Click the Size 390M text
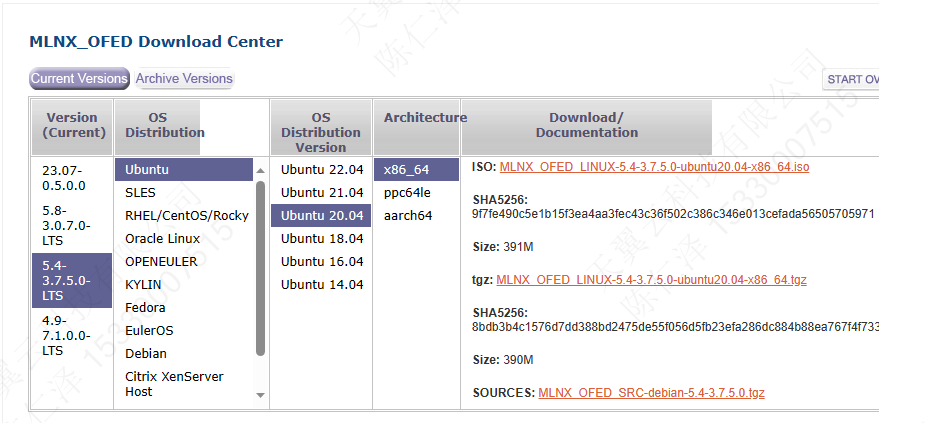The image size is (926, 423). [x=503, y=360]
